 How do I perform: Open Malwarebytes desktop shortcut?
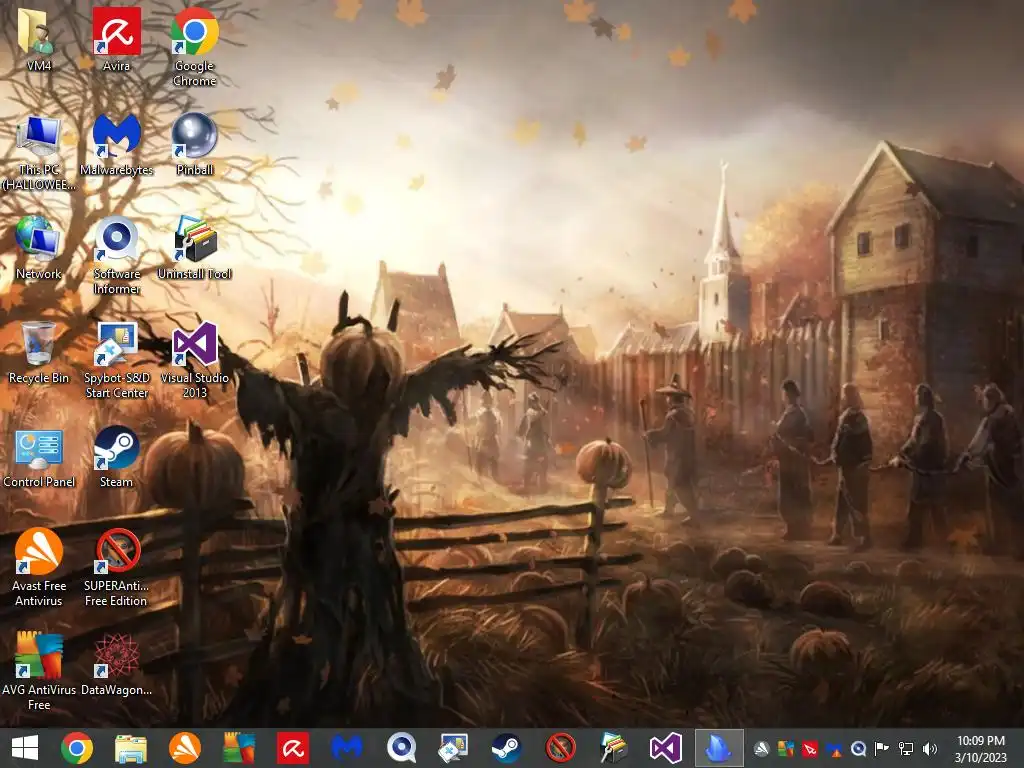(x=116, y=145)
